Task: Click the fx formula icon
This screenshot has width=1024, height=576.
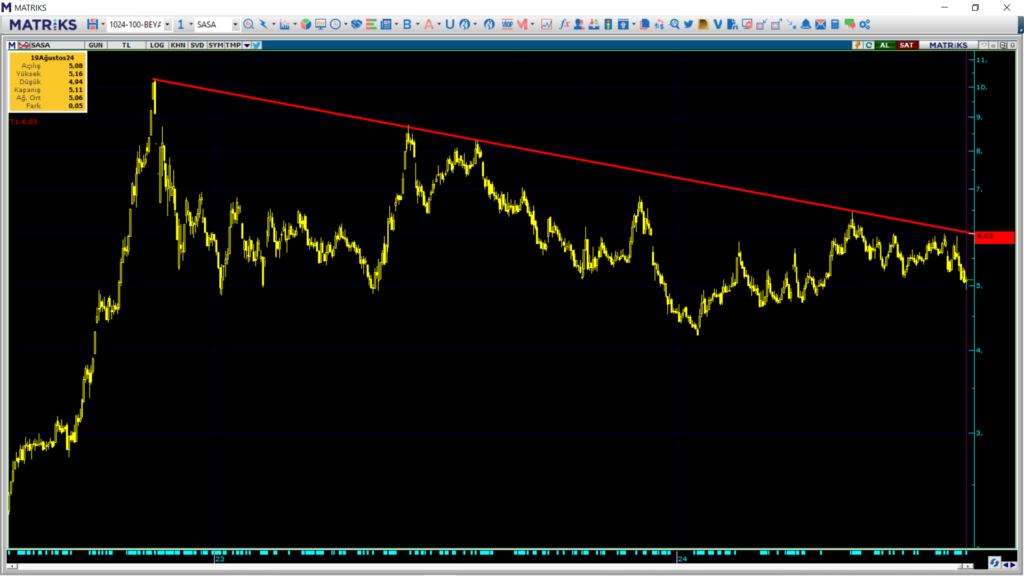Action: click(564, 24)
